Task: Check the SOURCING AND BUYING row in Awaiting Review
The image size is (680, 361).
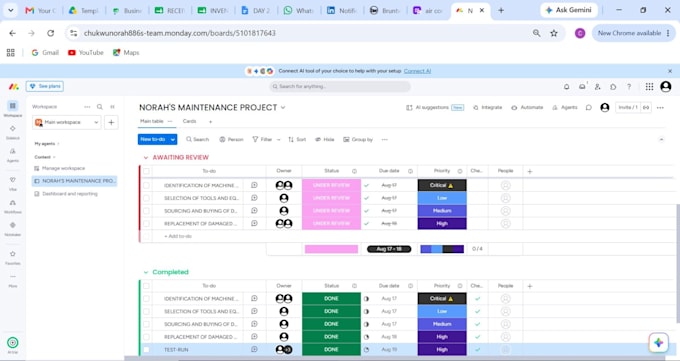Action: click(146, 211)
